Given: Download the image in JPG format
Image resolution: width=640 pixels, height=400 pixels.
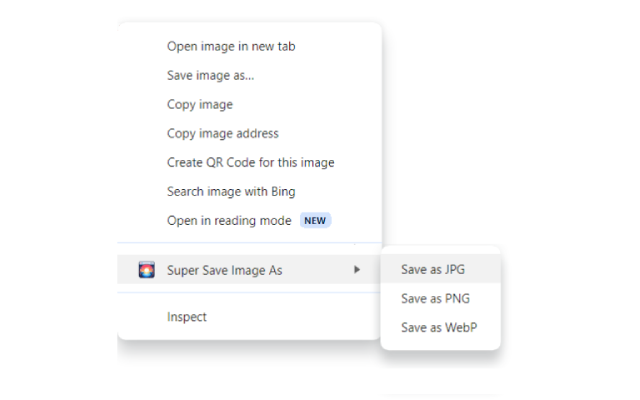Looking at the screenshot, I should point(433,269).
